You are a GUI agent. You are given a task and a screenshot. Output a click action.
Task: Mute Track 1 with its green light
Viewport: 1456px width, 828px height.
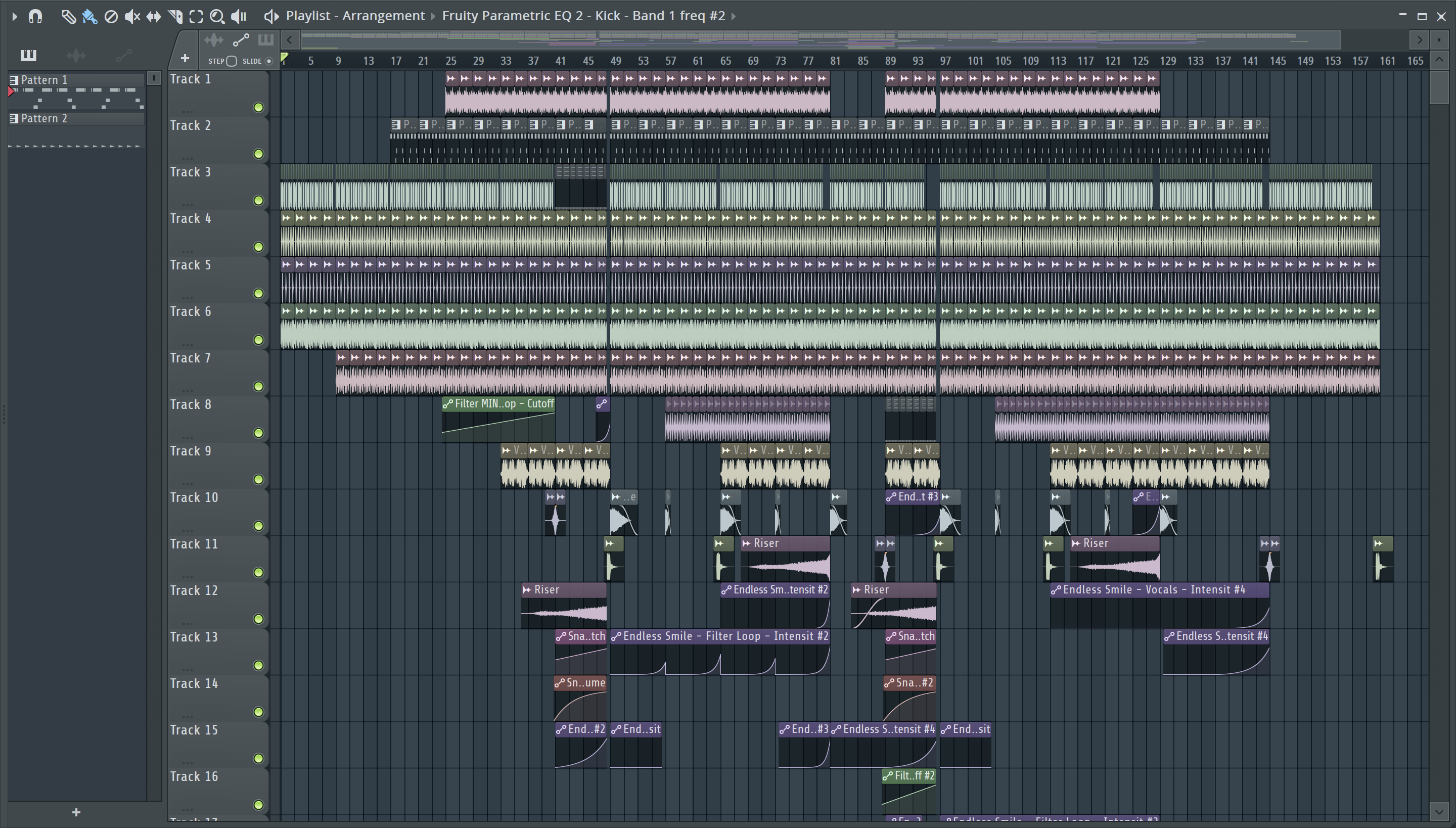259,108
